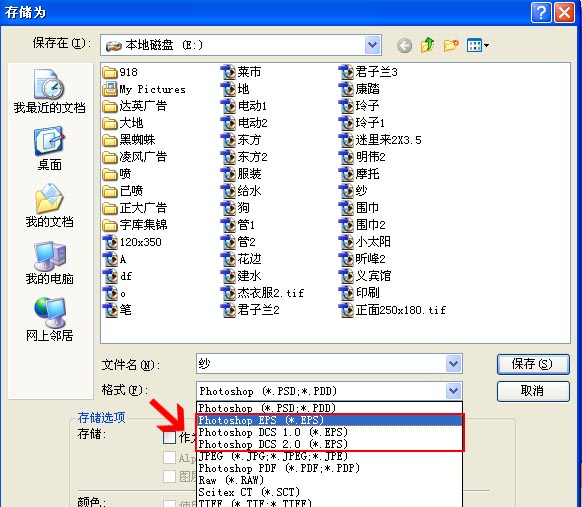
Task: Open the view menu icon
Action: (x=478, y=45)
